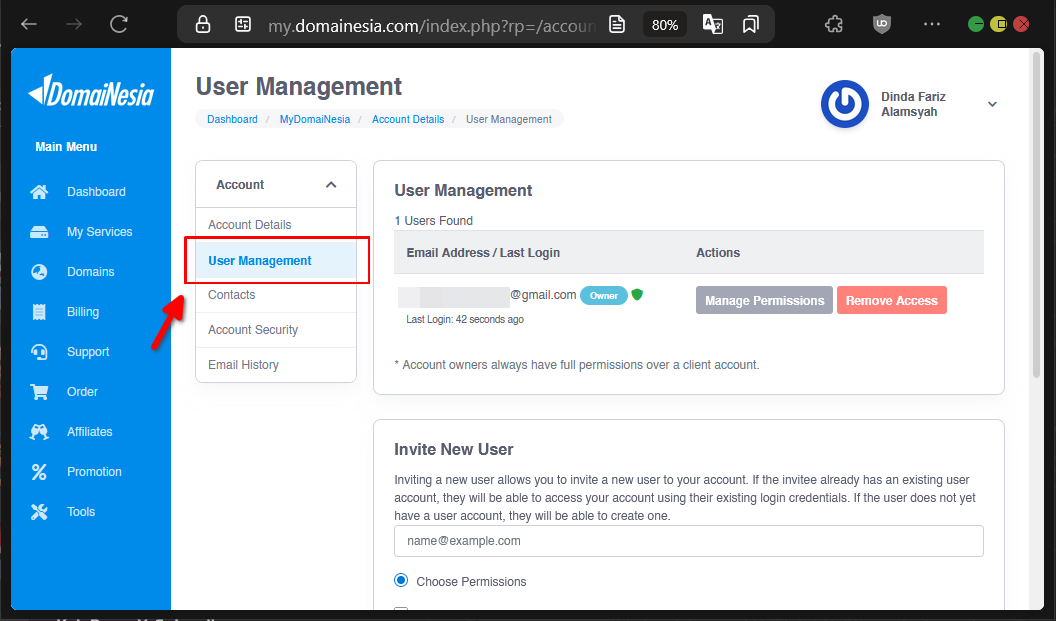
Task: Reload the page with refresh icon
Action: click(119, 25)
